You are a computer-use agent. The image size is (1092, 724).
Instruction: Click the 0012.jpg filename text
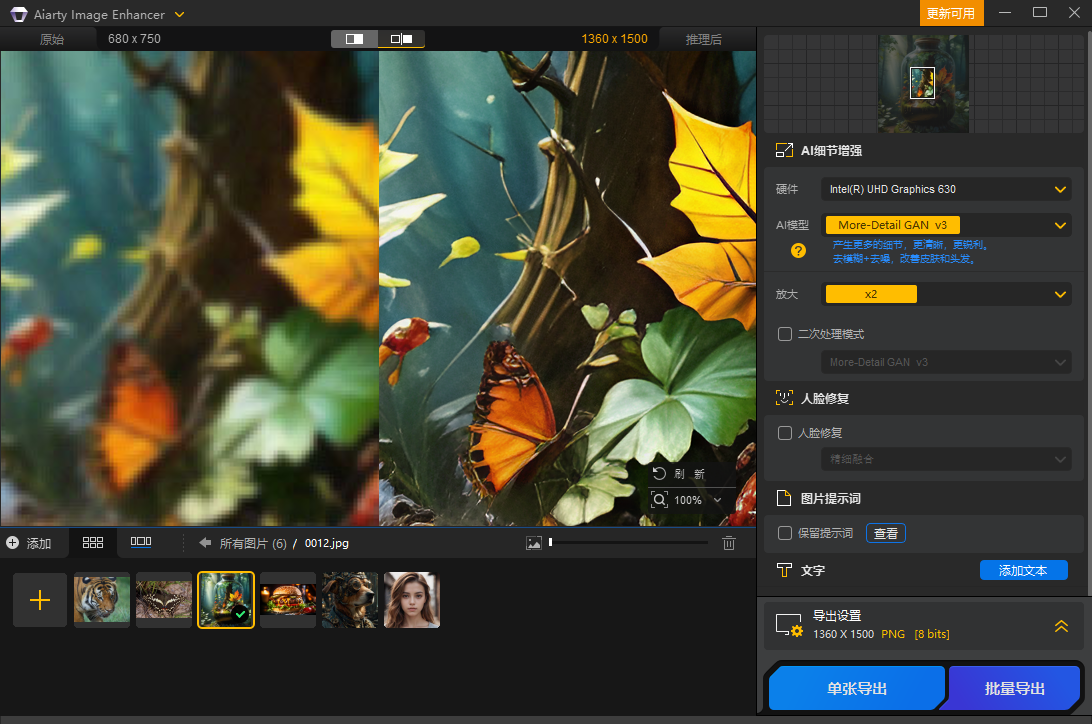tap(327, 543)
